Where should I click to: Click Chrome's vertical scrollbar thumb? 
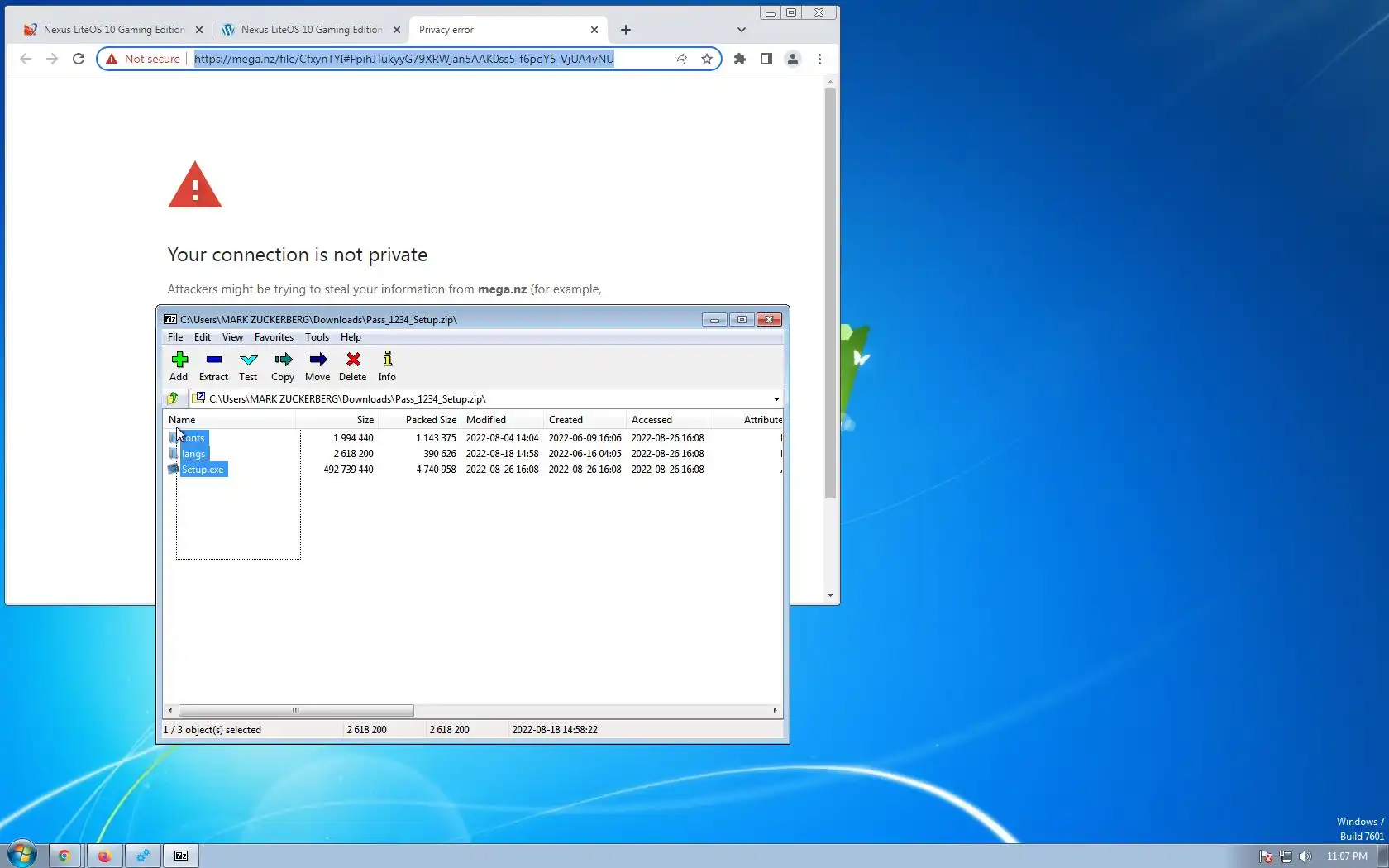[x=830, y=293]
